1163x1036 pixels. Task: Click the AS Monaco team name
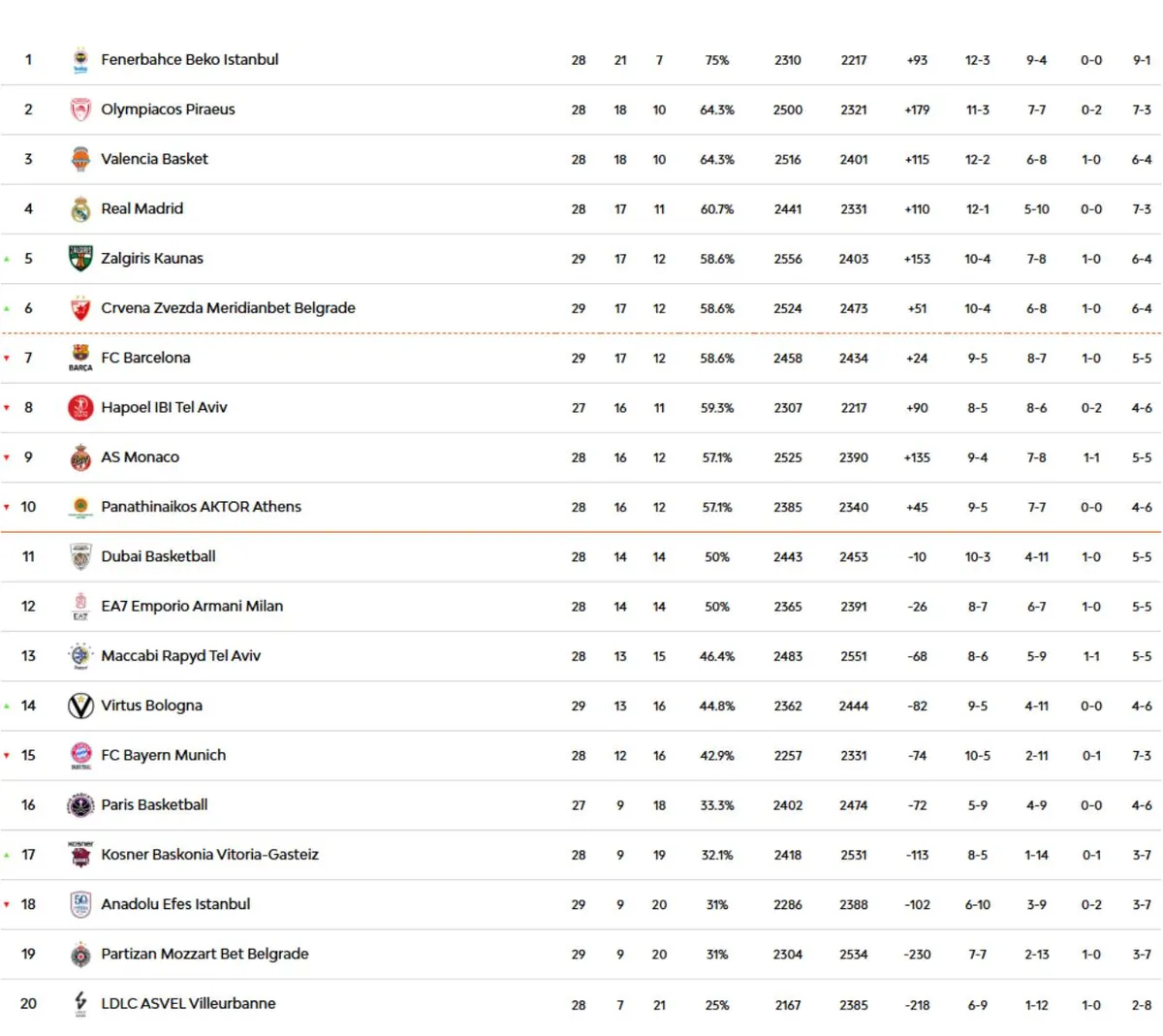point(140,457)
